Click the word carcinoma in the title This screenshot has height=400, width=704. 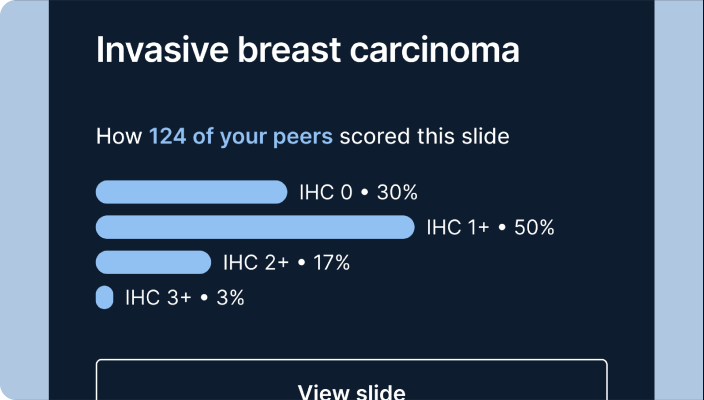[434, 50]
